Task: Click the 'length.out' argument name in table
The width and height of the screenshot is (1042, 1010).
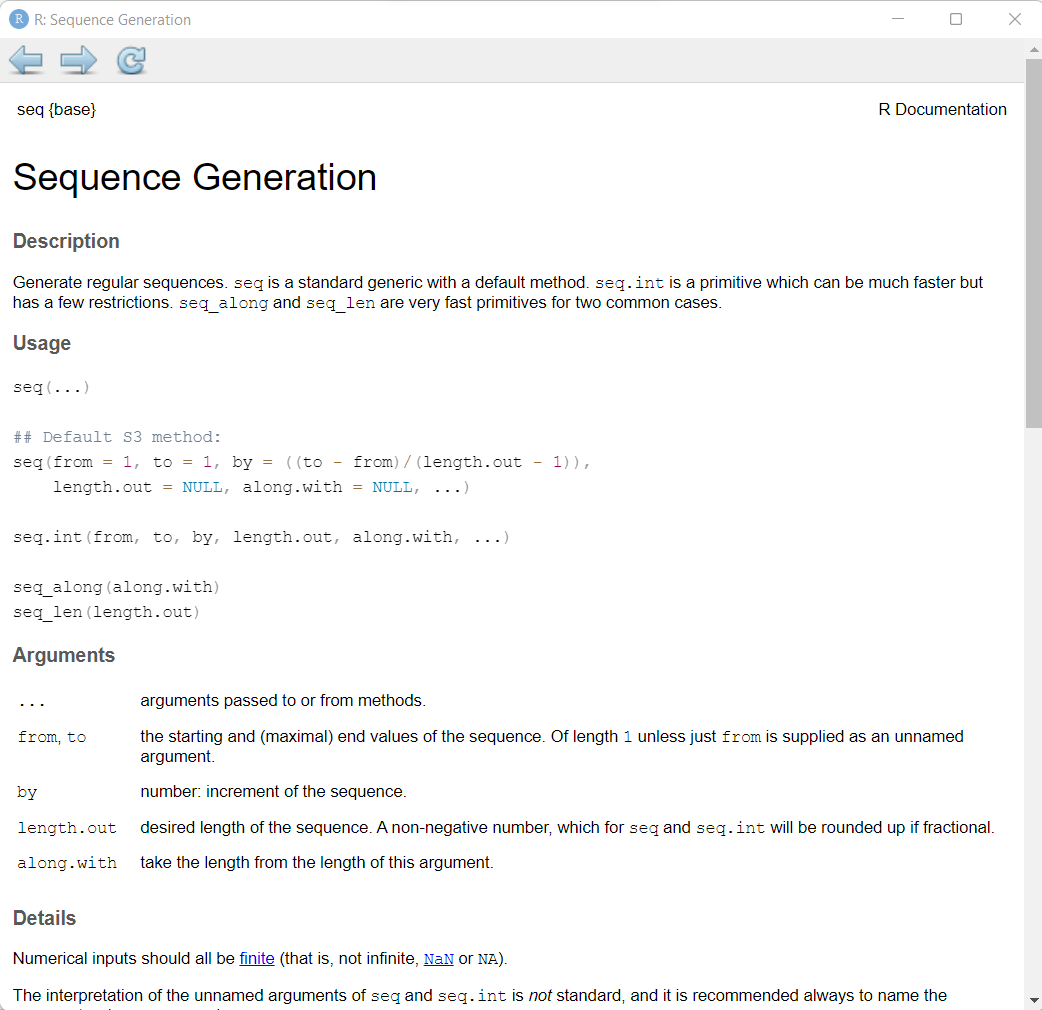Action: (x=67, y=828)
